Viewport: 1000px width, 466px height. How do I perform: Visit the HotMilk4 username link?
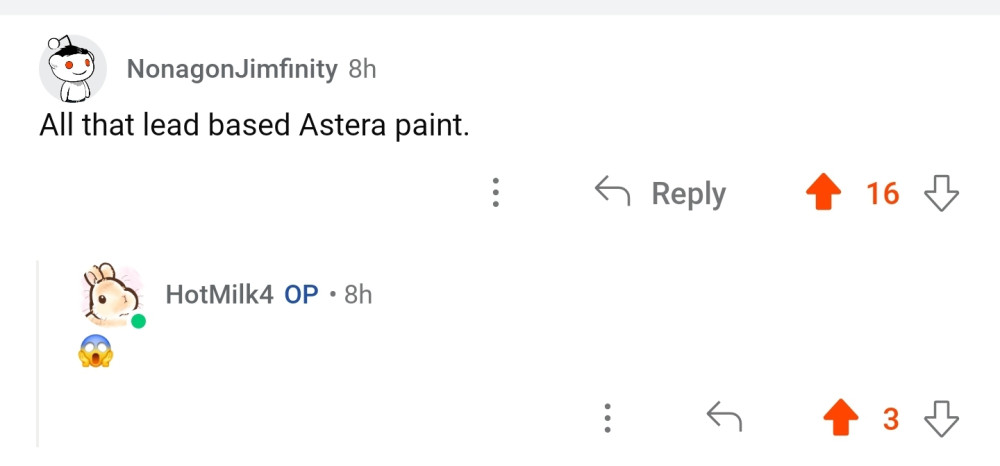(219, 294)
